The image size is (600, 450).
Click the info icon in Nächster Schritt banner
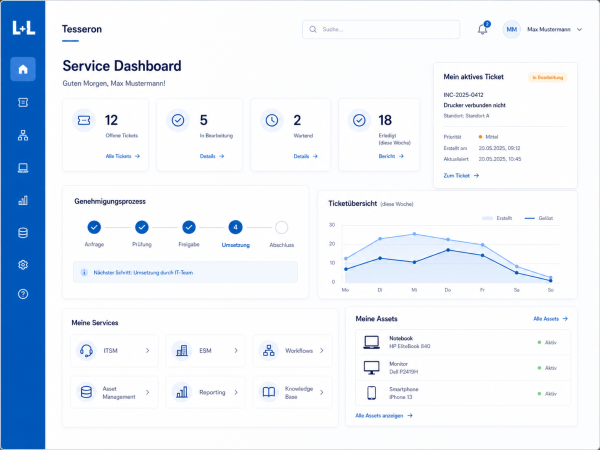point(84,272)
